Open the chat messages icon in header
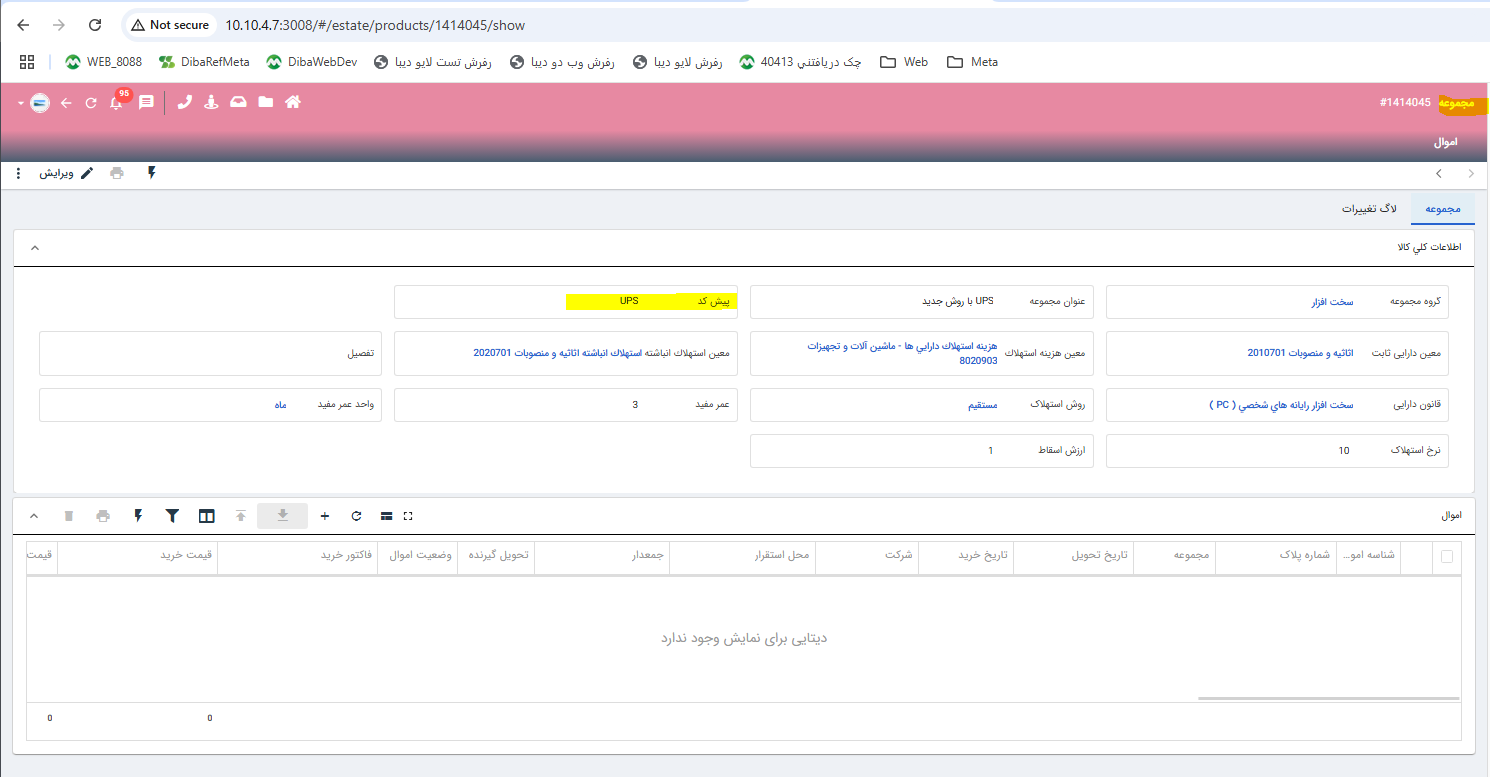This screenshot has width=1490, height=777. [x=146, y=102]
